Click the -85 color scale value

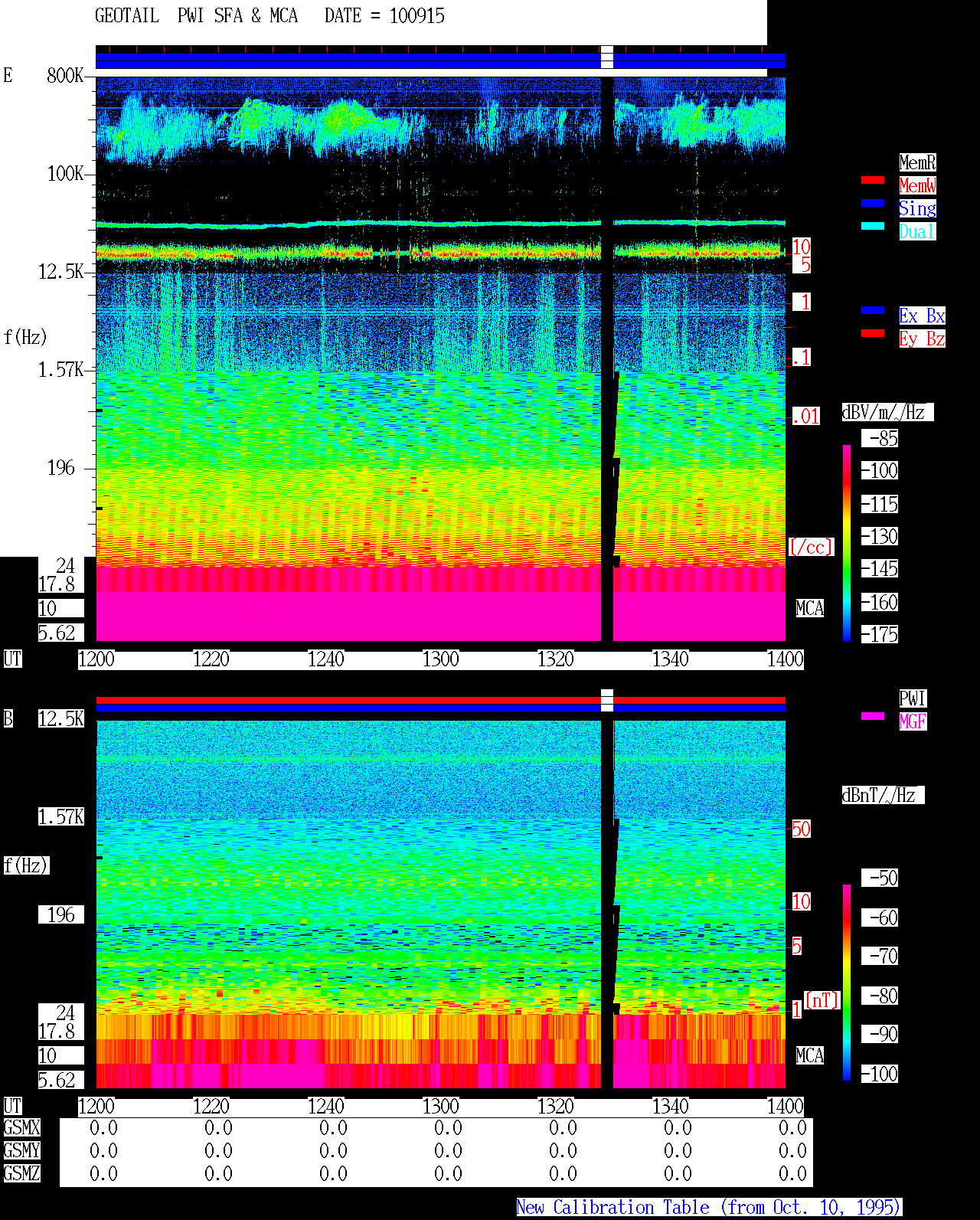tap(880, 438)
